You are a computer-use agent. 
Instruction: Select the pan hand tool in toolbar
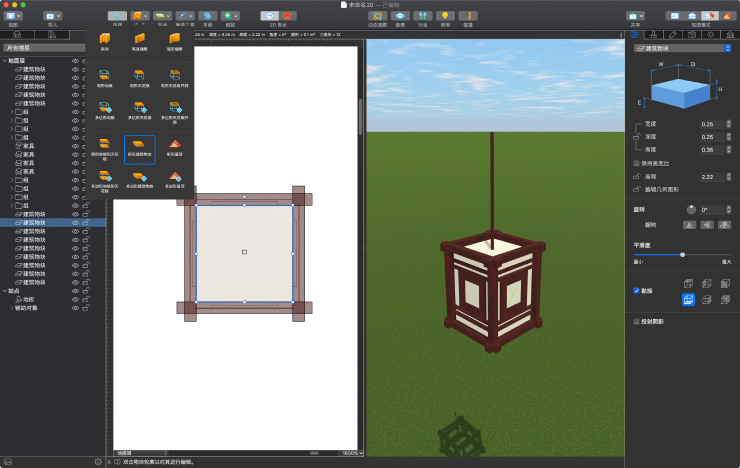pos(208,16)
